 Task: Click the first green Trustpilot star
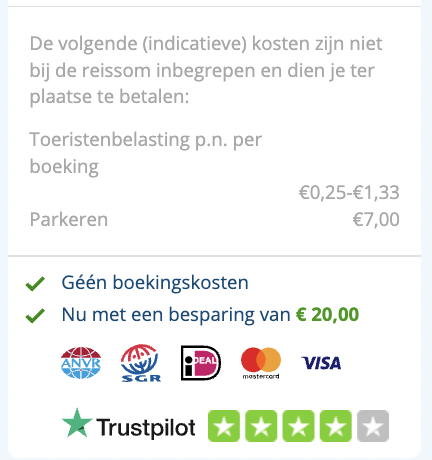(224, 426)
